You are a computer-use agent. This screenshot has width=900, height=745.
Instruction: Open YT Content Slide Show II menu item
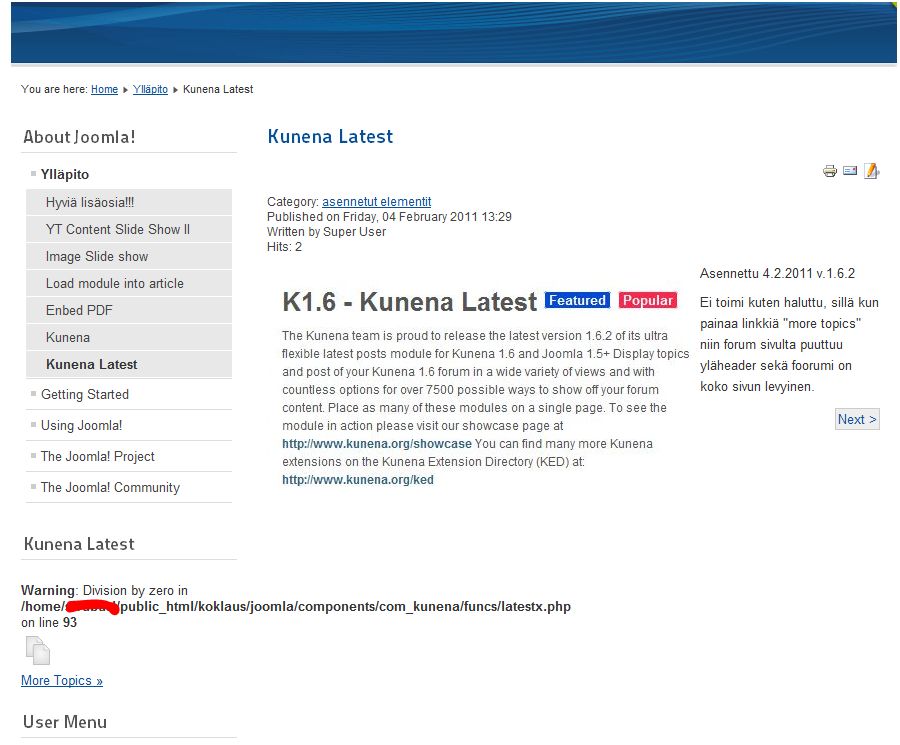pos(117,229)
